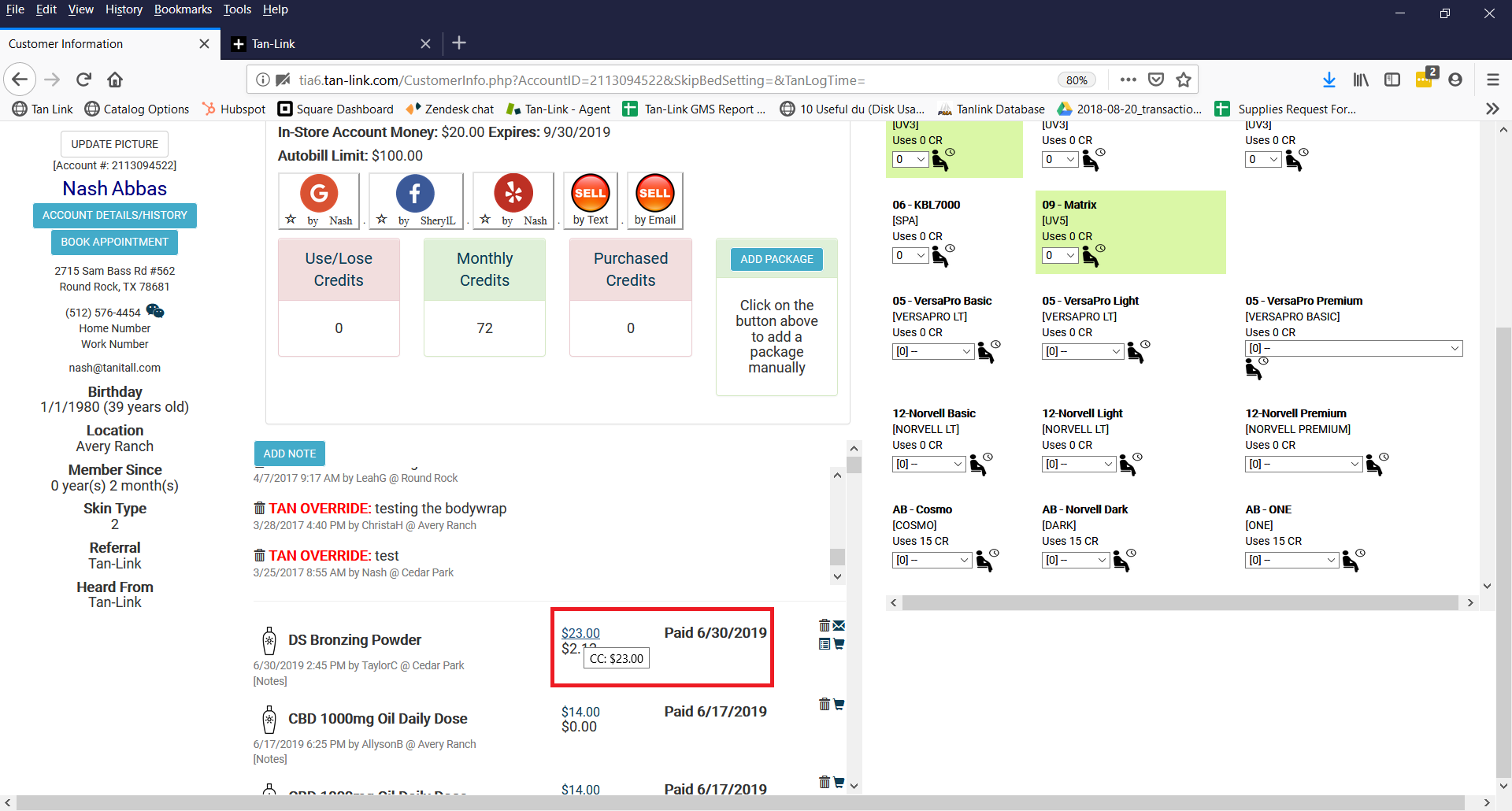
Task: Open receipt list icon for DS Bronzing Powder
Action: [x=825, y=644]
